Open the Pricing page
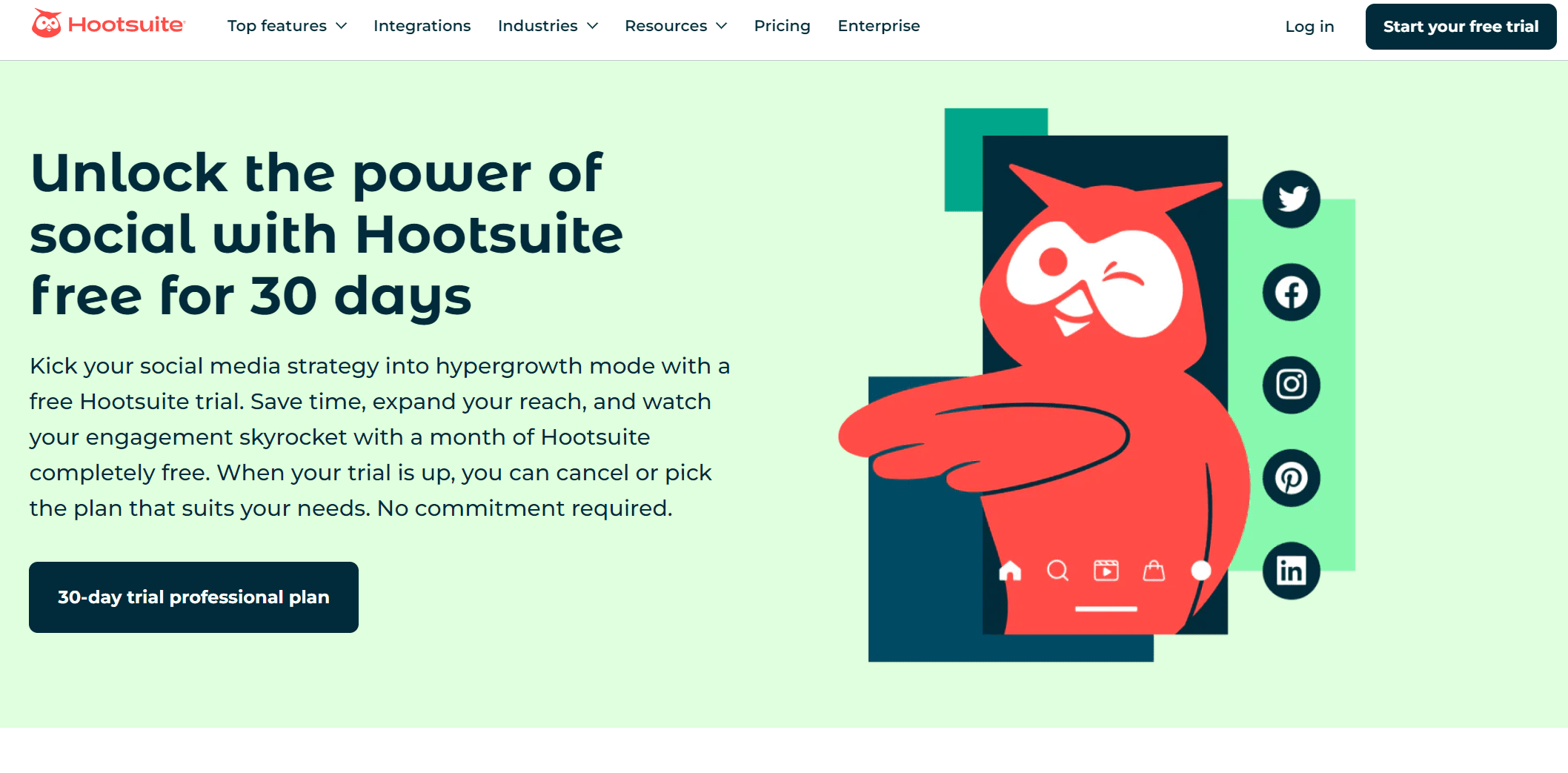The height and width of the screenshot is (773, 1568). point(782,26)
